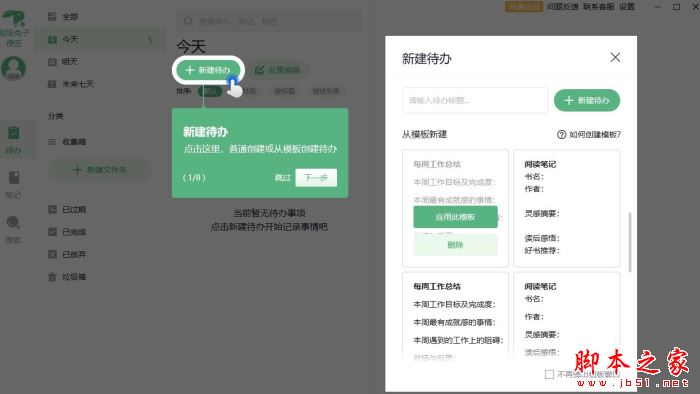Image resolution: width=700 pixels, height=394 pixels.
Task: Skip the tutorial with 跳过
Action: coord(282,178)
